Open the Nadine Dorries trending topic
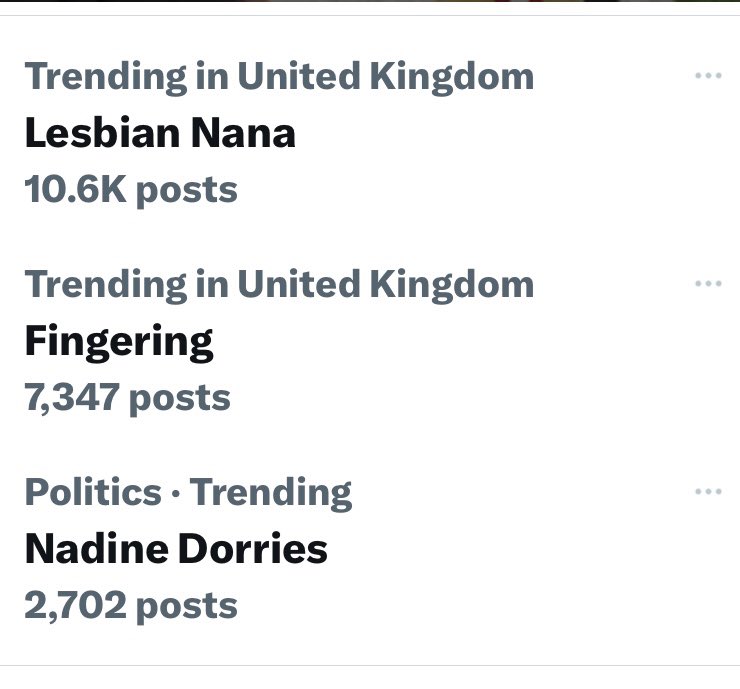This screenshot has width=740, height=689. 176,549
